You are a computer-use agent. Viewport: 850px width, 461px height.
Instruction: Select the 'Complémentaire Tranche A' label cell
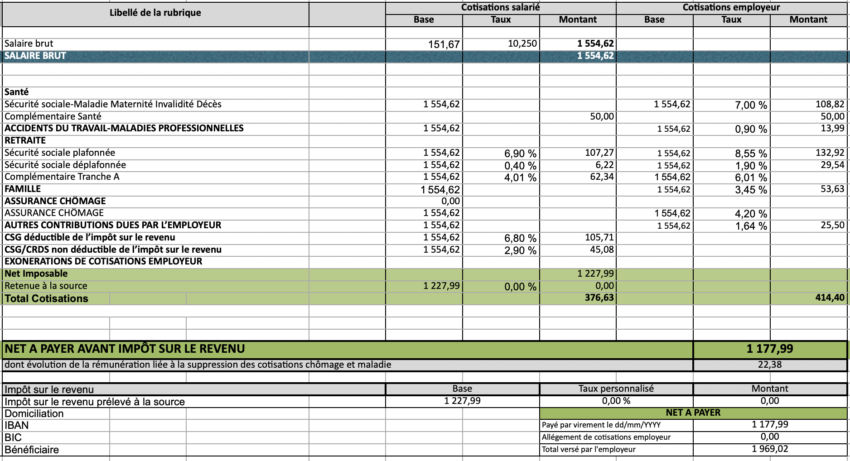[x=64, y=177]
